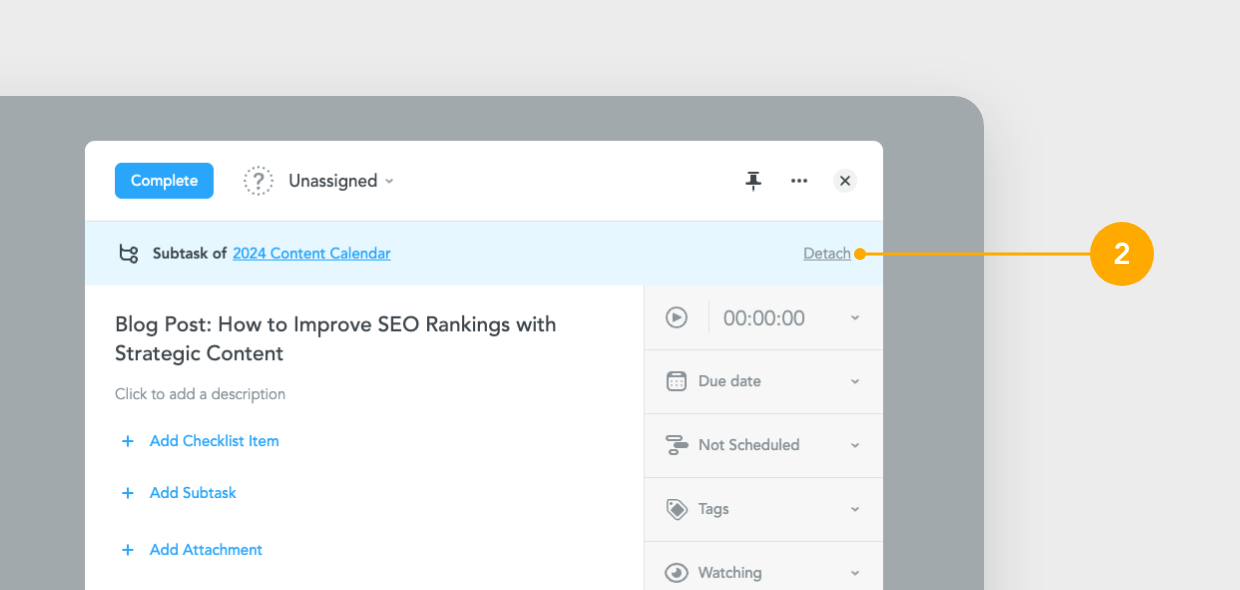
Task: Add an attachment to the task
Action: (x=205, y=549)
